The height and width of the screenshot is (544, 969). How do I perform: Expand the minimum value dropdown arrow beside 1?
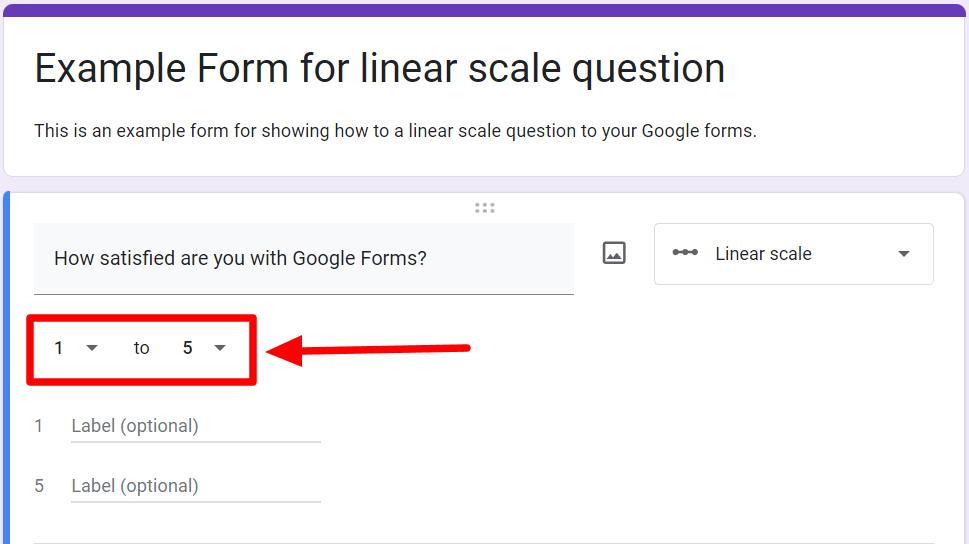(x=92, y=348)
